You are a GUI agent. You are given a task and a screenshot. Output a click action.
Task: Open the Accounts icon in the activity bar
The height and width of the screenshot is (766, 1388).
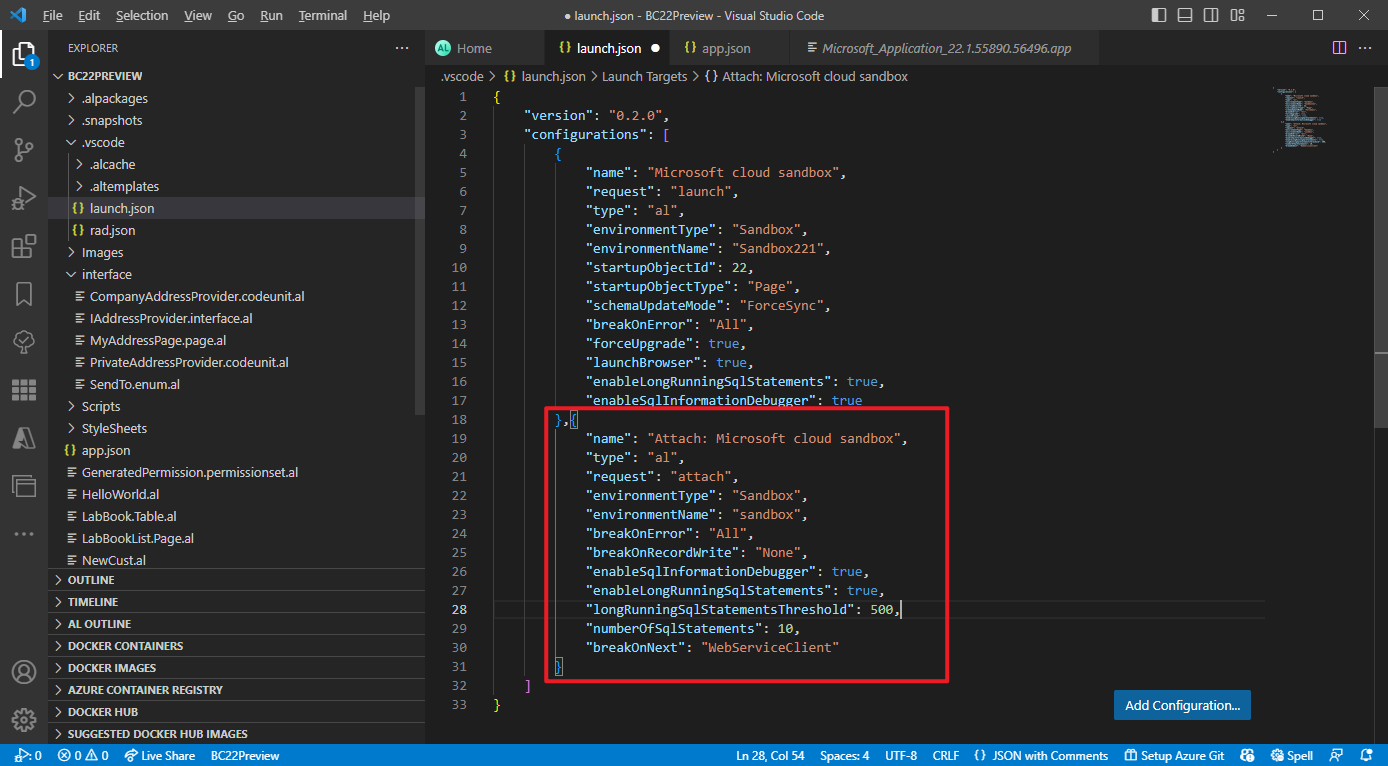(24, 671)
